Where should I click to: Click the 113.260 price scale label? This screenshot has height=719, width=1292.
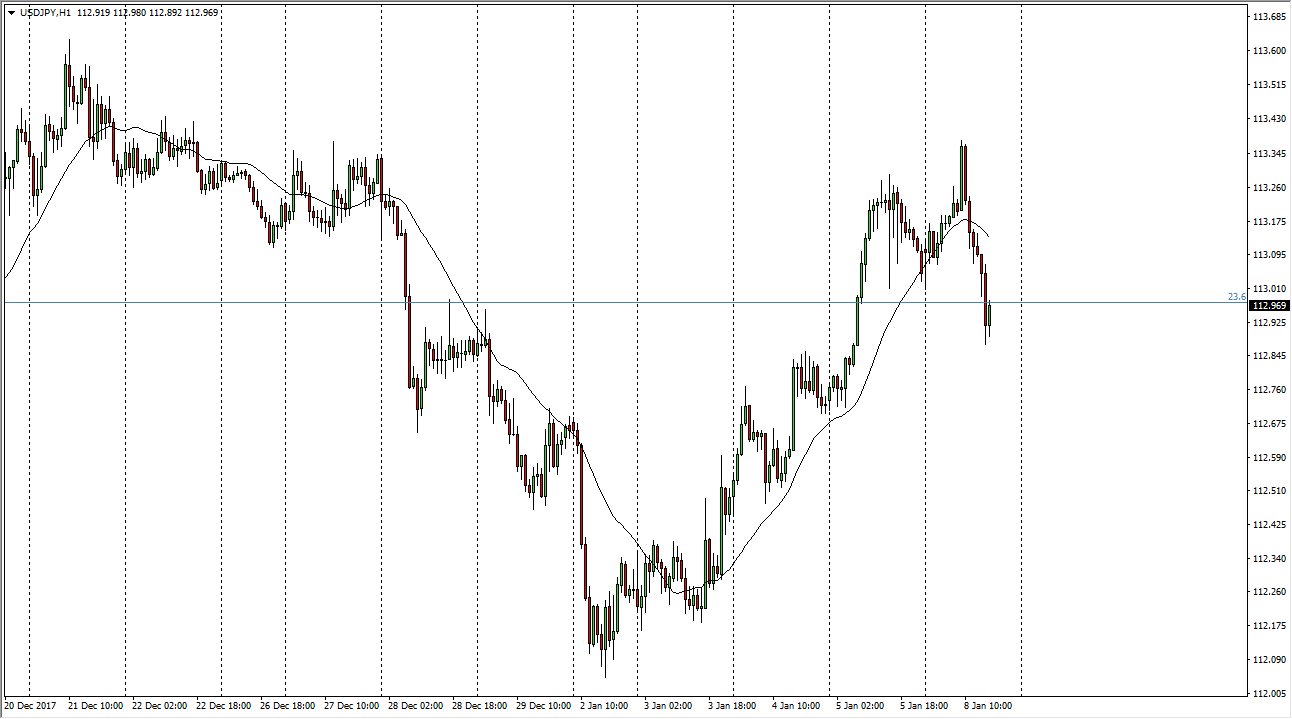tap(1268, 187)
